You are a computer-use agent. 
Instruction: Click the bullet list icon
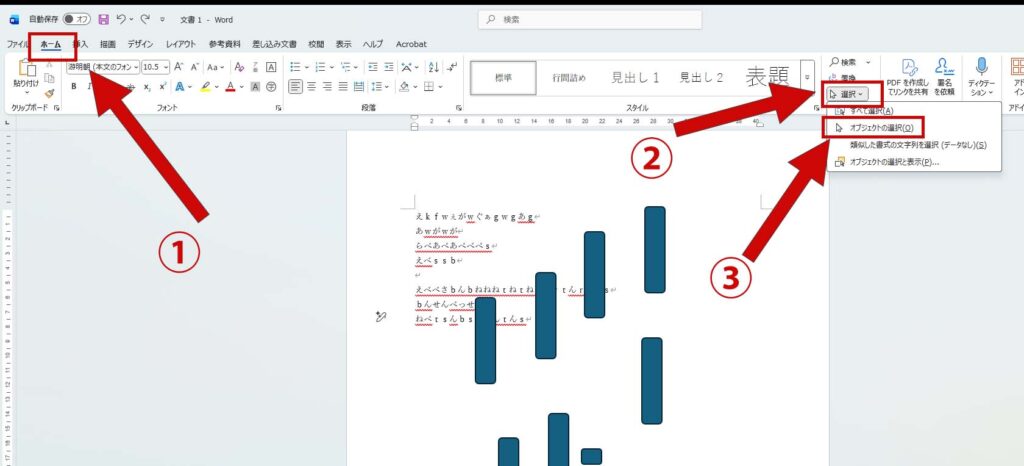click(297, 66)
